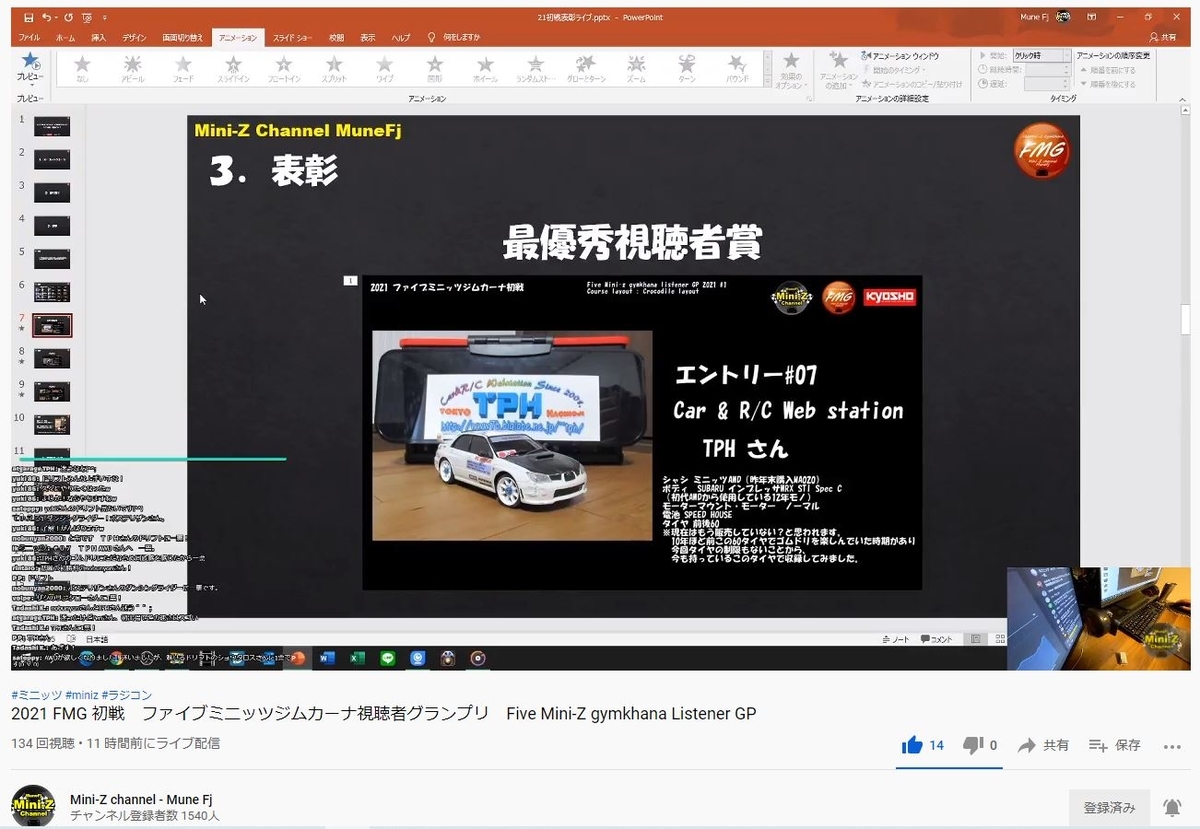Select slide 8 thumbnail
Viewport: 1200px width, 829px height.
(52, 358)
